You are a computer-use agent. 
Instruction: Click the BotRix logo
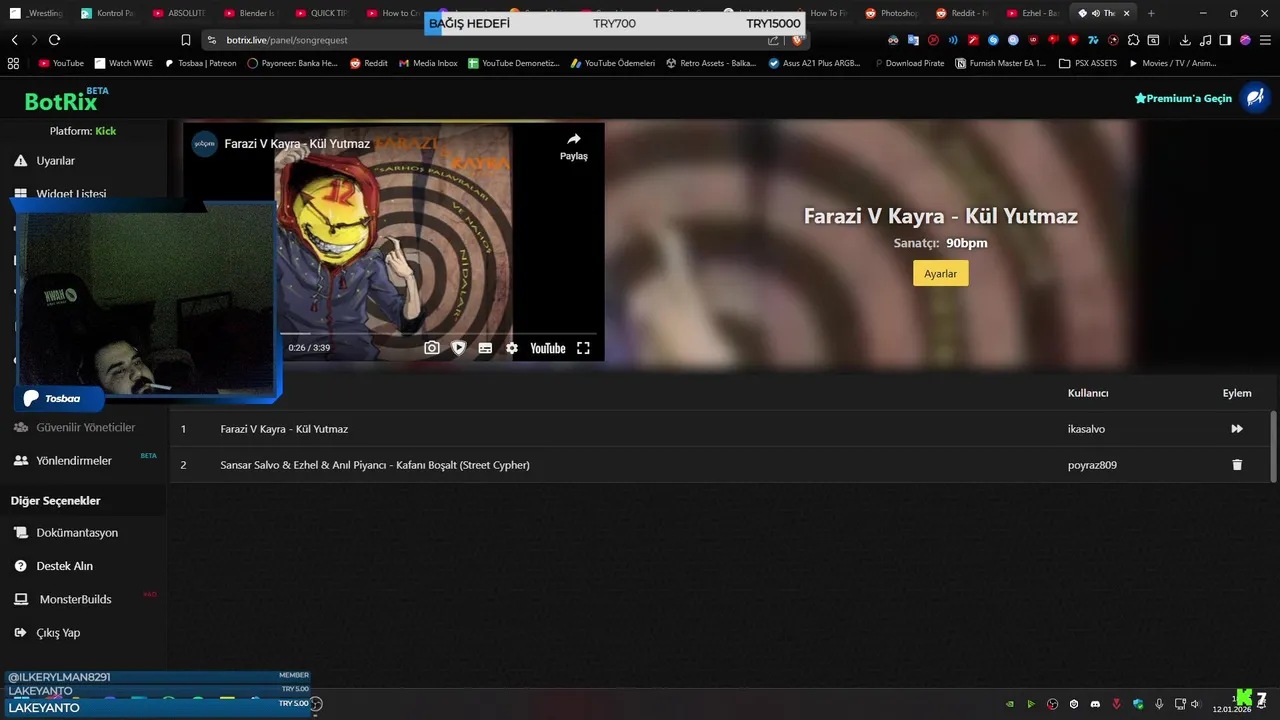pyautogui.click(x=61, y=101)
